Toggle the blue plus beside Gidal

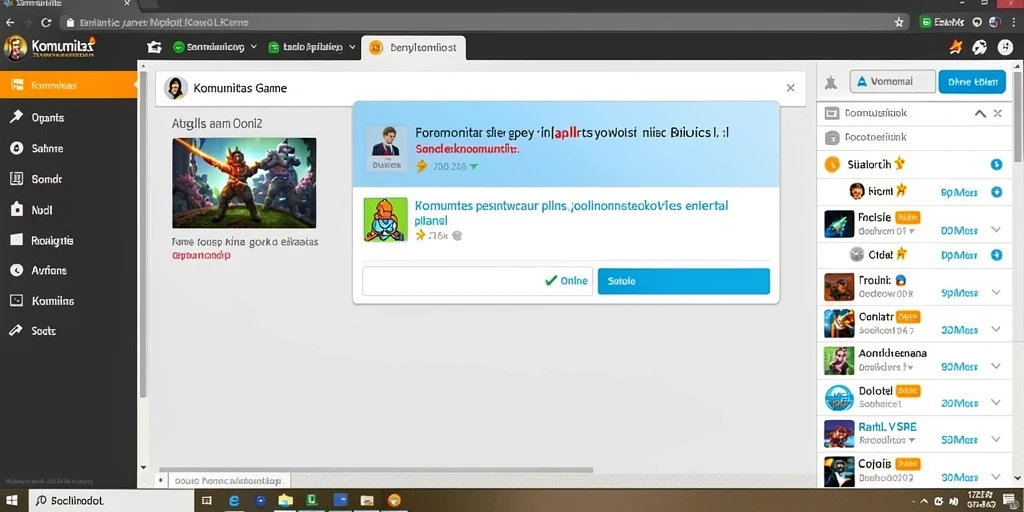point(997,255)
